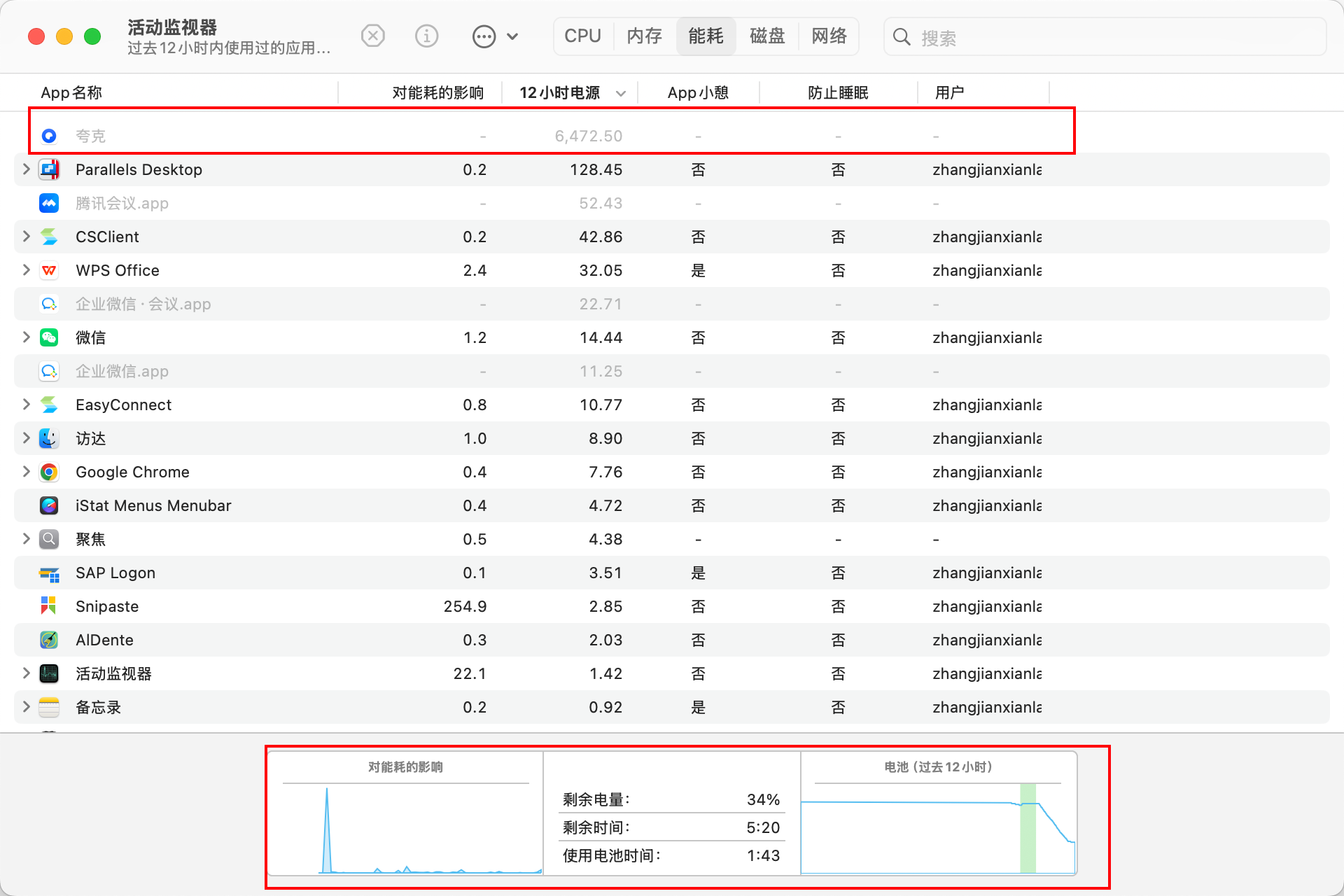
Task: Click the Parallels Desktop app icon
Action: click(49, 169)
